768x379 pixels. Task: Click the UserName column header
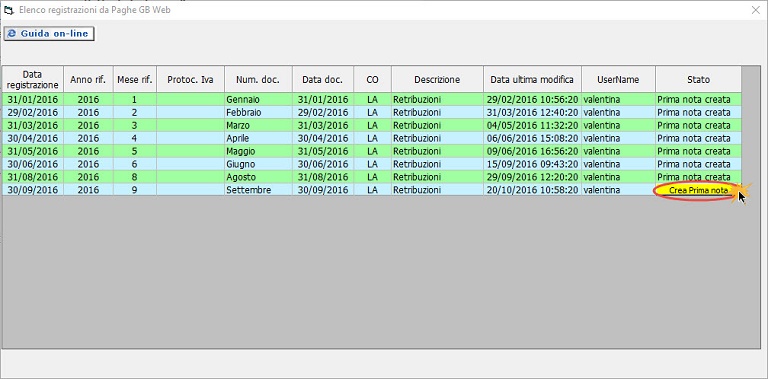pyautogui.click(x=619, y=79)
